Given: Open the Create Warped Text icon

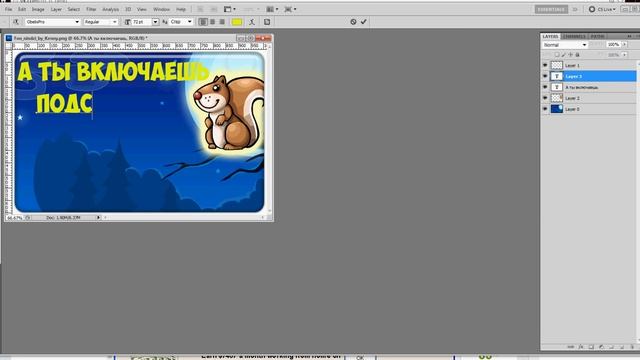Looking at the screenshot, I should pyautogui.click(x=252, y=22).
